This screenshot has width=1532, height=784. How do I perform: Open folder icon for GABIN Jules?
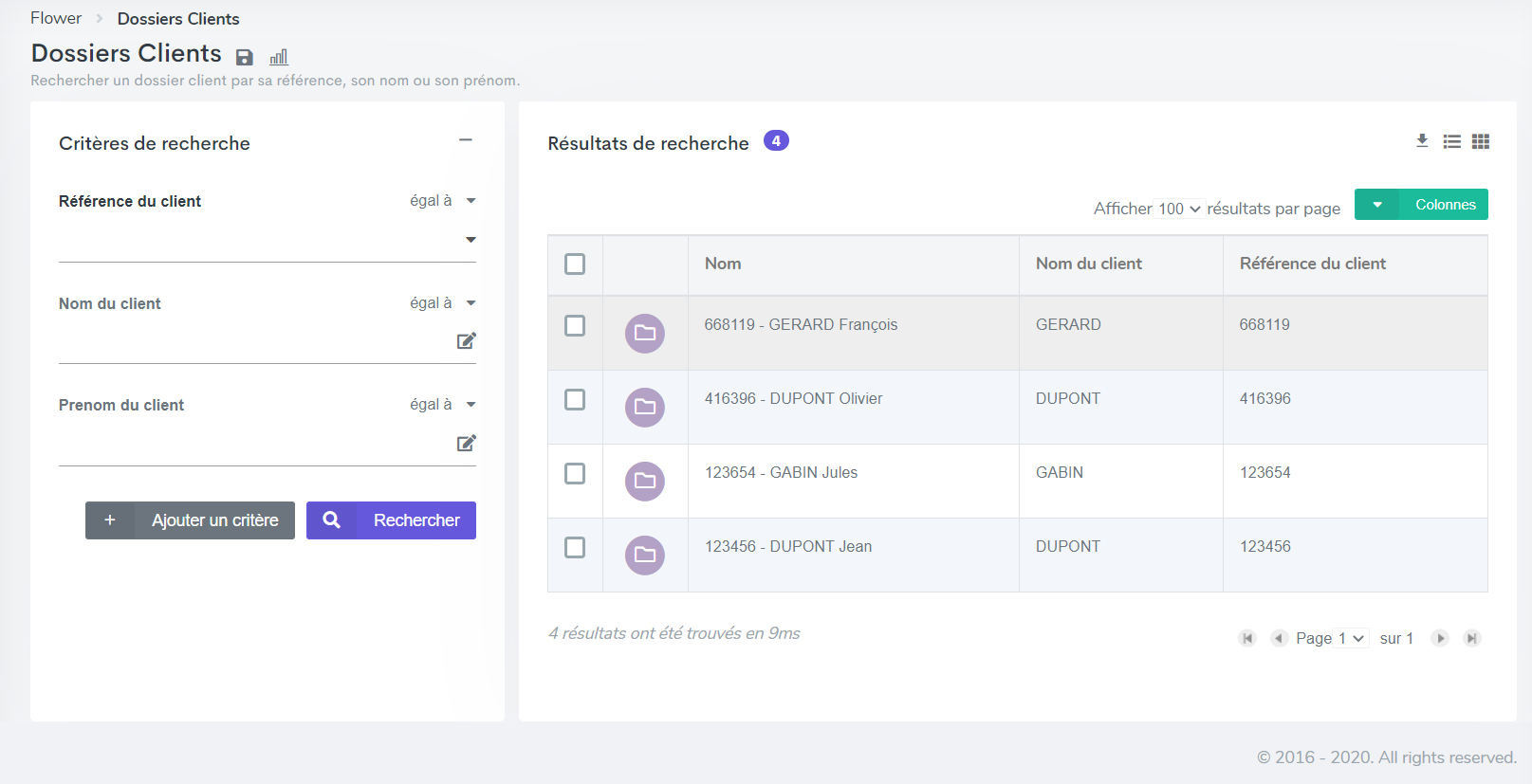(x=645, y=481)
